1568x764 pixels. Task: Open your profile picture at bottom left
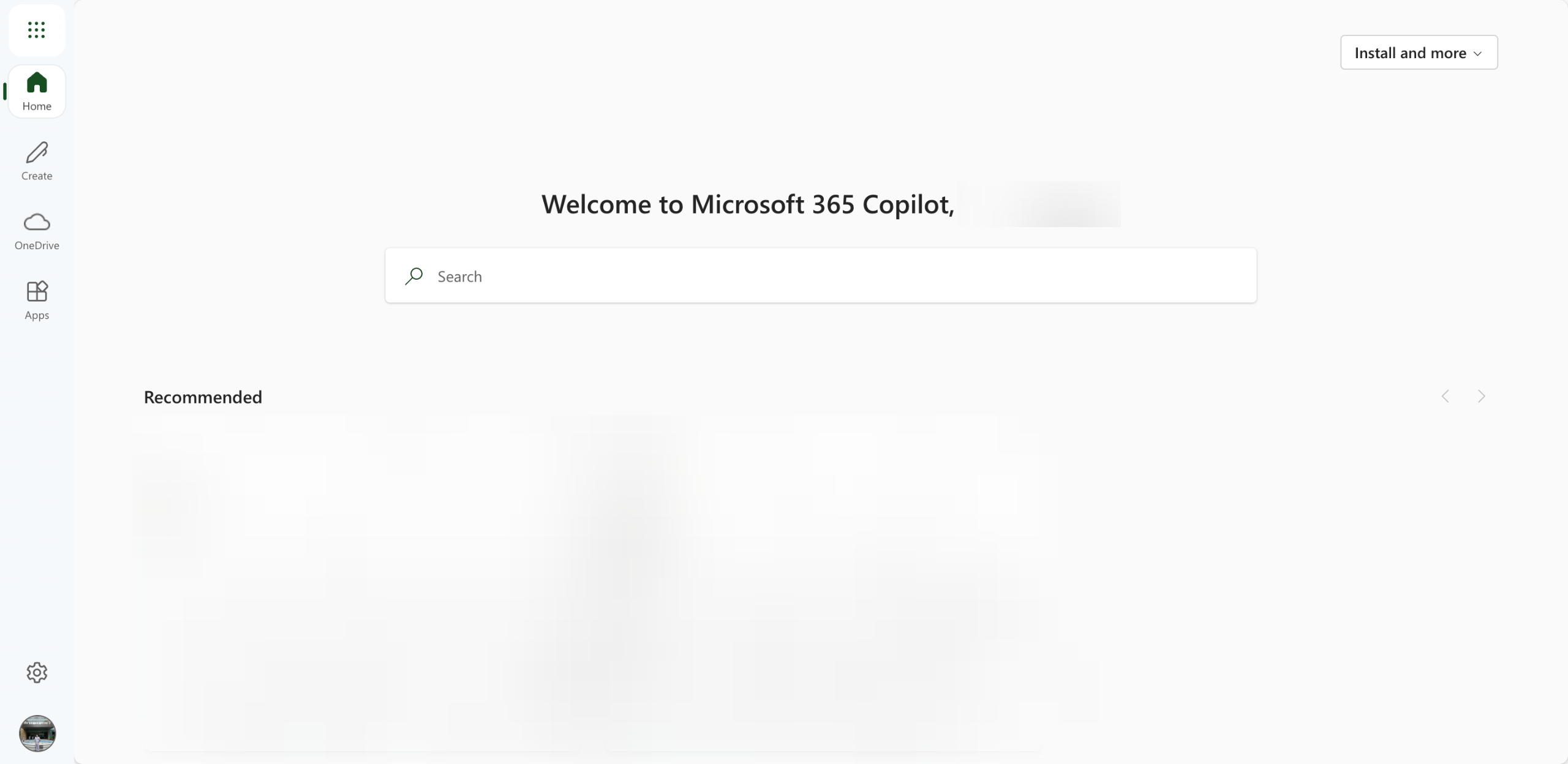point(37,733)
